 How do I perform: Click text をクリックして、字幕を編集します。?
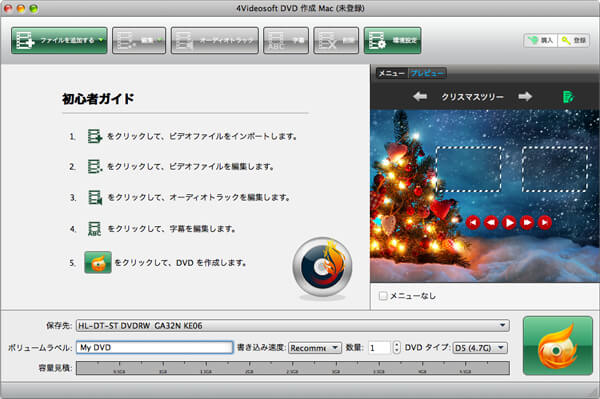click(171, 229)
